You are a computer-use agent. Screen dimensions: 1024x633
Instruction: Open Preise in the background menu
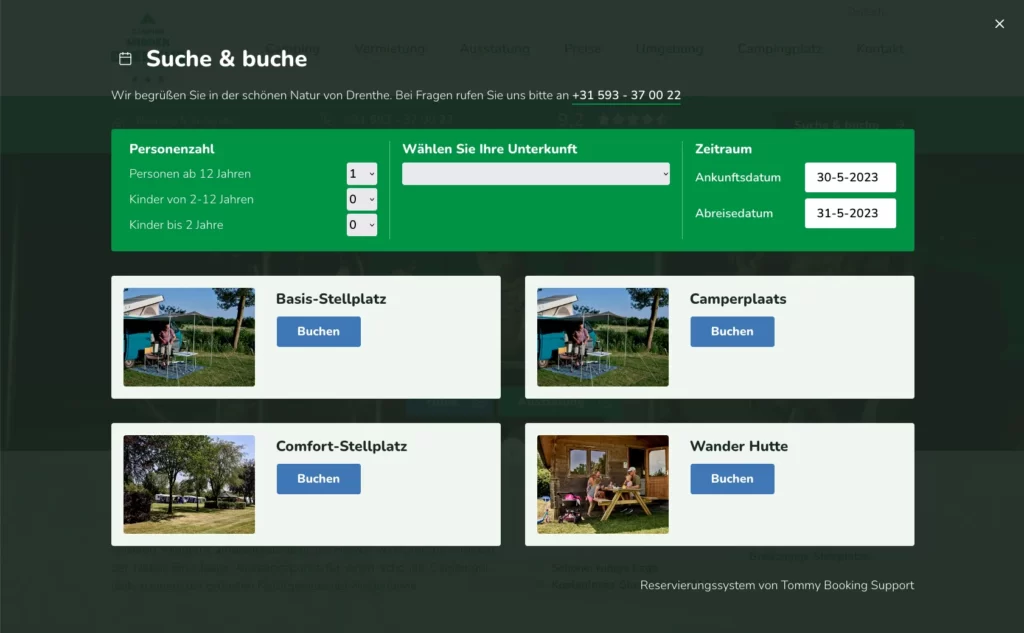coord(583,49)
